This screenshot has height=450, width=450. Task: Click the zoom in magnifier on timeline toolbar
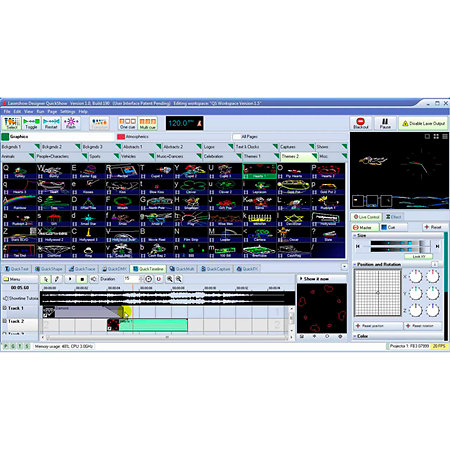click(x=170, y=279)
